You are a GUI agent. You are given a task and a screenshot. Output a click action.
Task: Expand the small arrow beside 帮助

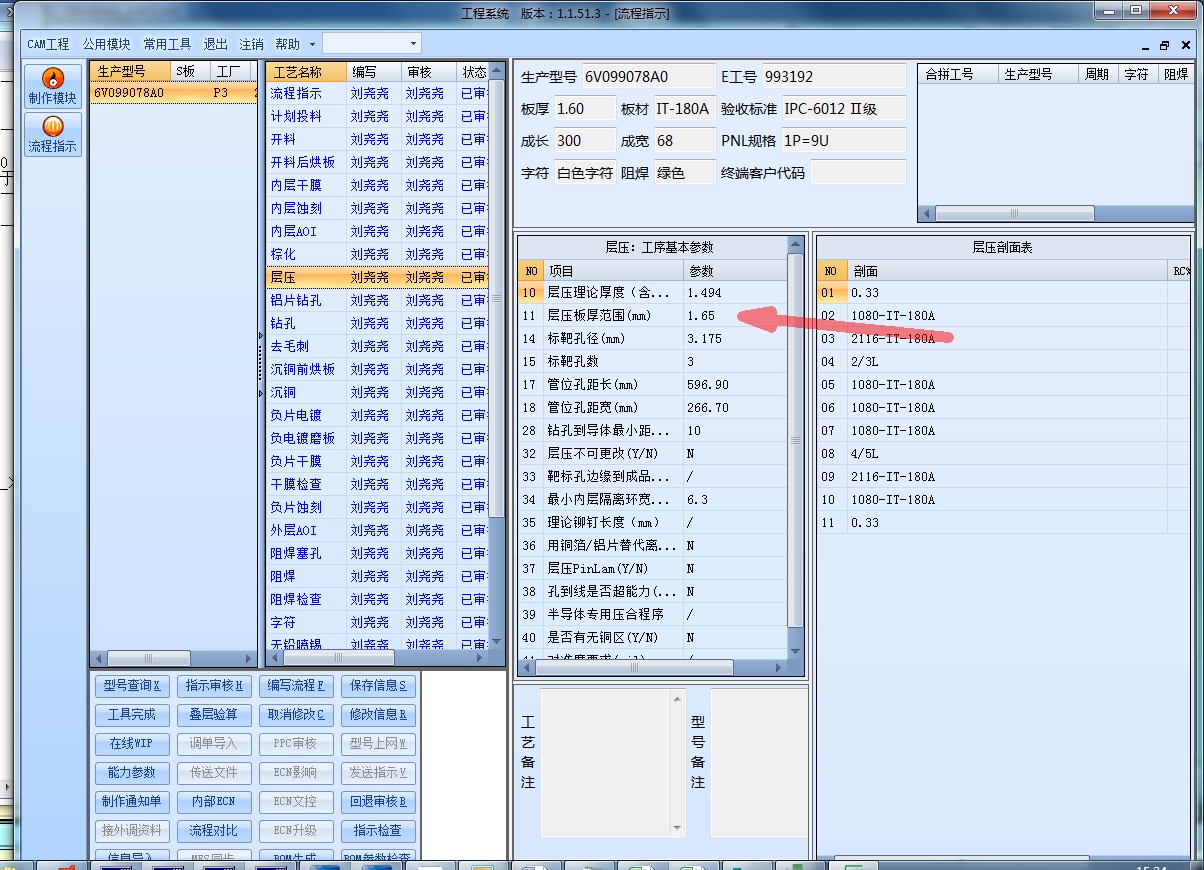coord(312,44)
